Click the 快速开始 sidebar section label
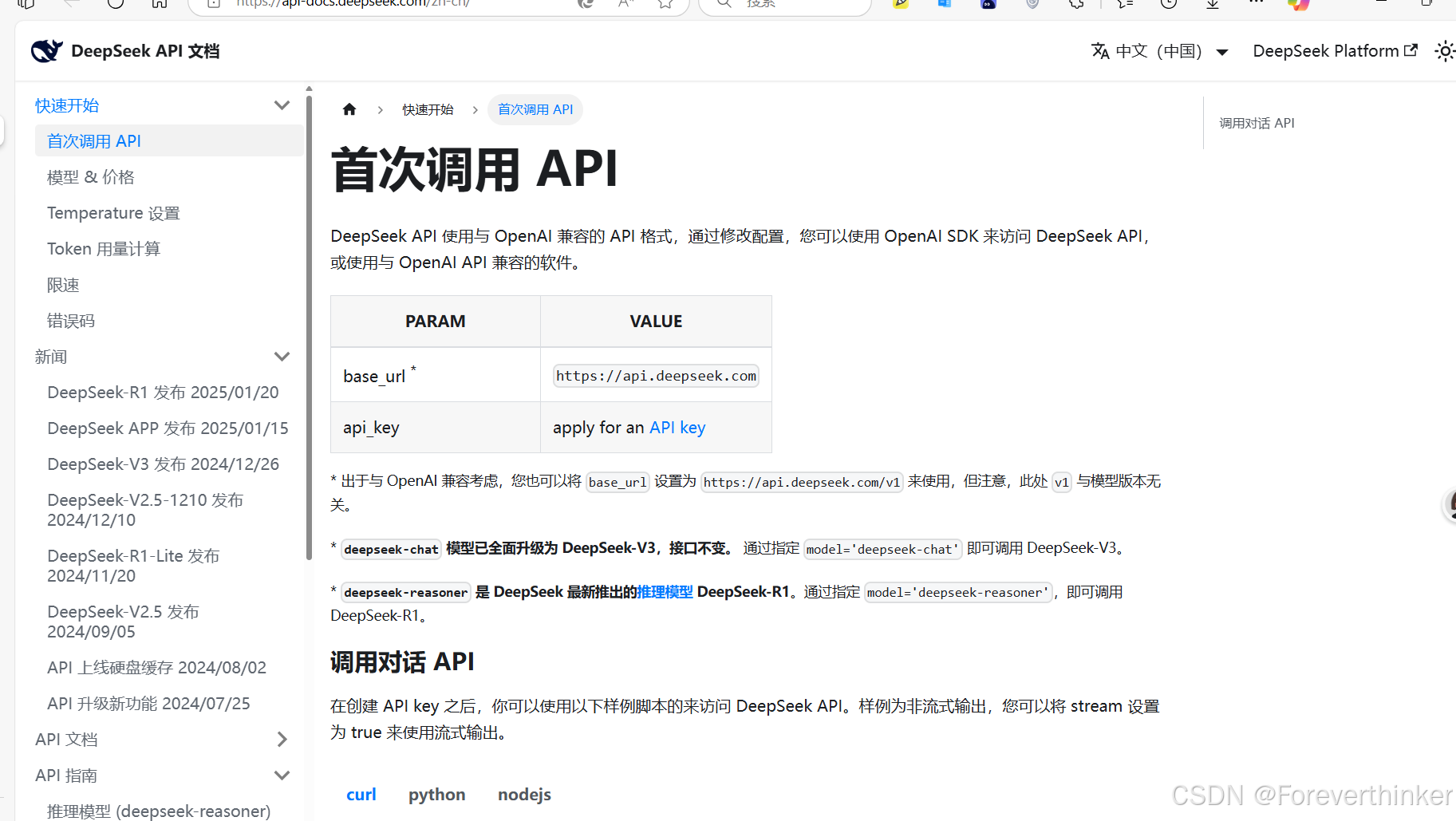1456x821 pixels. [67, 105]
